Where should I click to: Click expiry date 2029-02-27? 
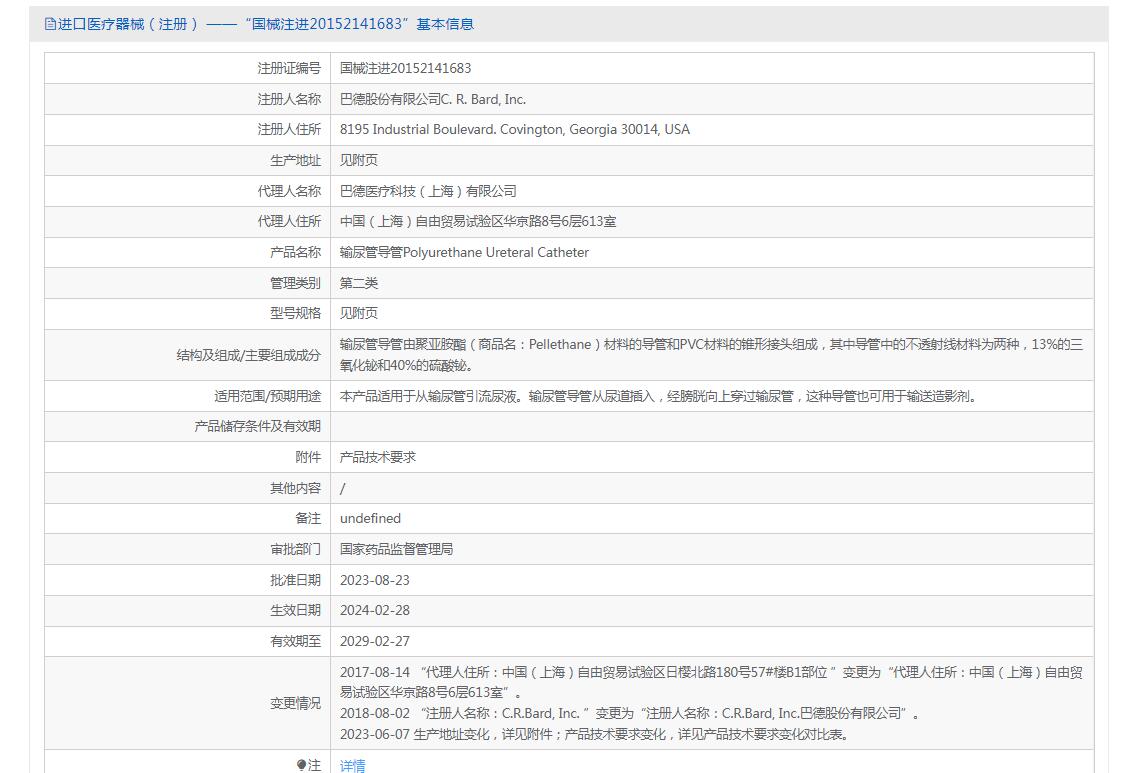pos(375,641)
